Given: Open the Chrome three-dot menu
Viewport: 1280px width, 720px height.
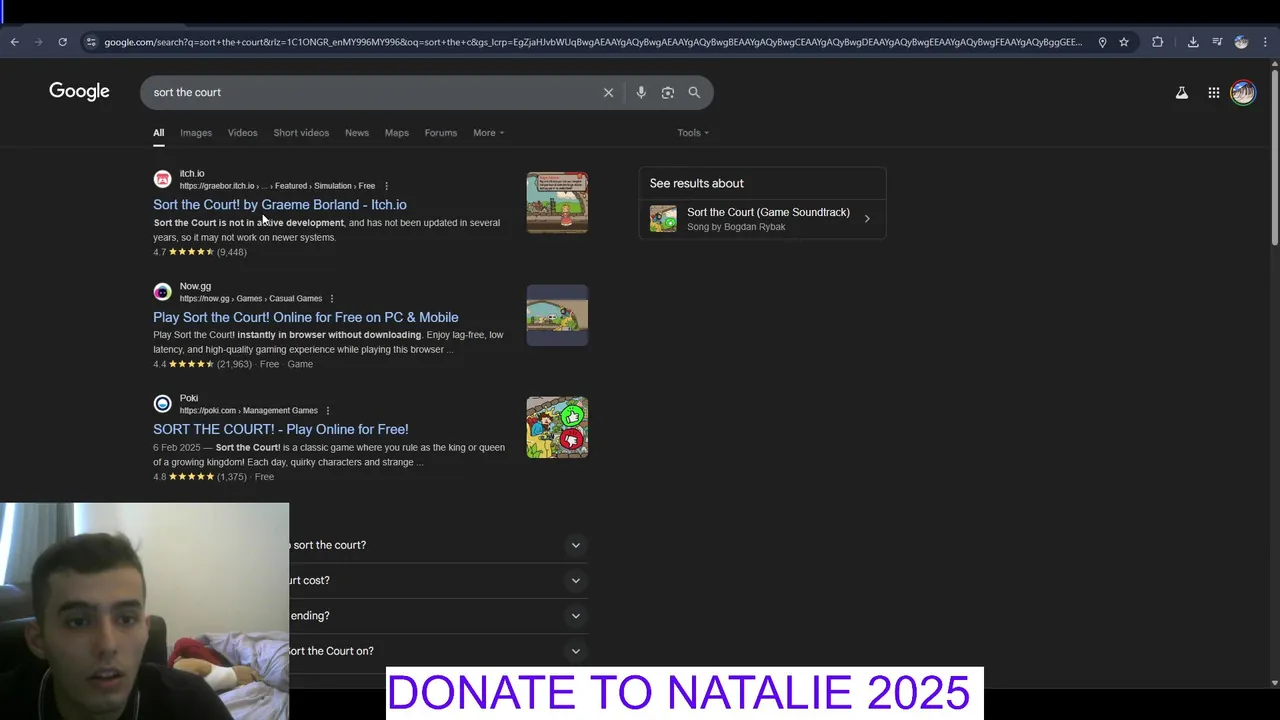Looking at the screenshot, I should (x=1266, y=42).
